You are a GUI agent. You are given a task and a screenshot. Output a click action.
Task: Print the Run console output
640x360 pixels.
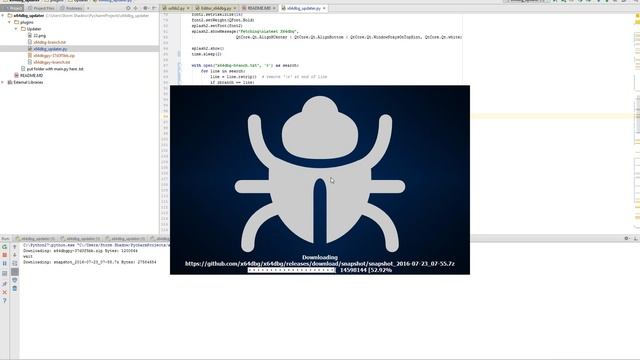click(x=15, y=280)
